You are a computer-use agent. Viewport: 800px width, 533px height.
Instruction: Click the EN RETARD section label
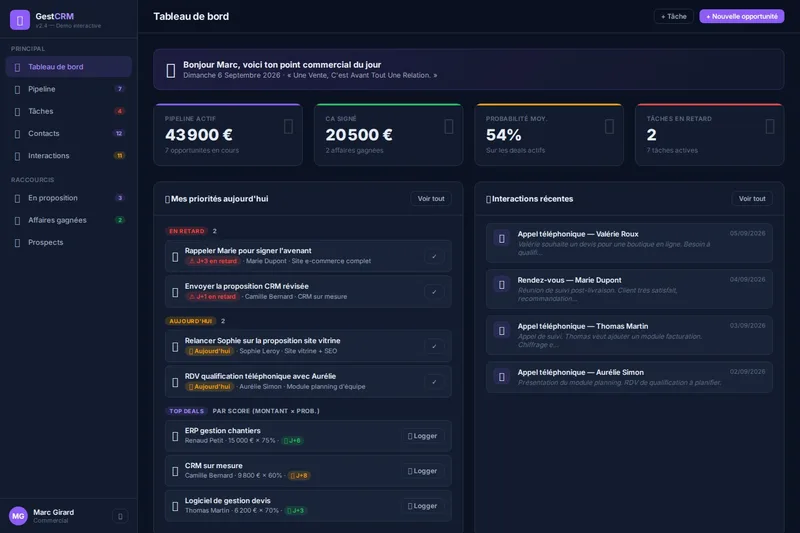click(187, 231)
